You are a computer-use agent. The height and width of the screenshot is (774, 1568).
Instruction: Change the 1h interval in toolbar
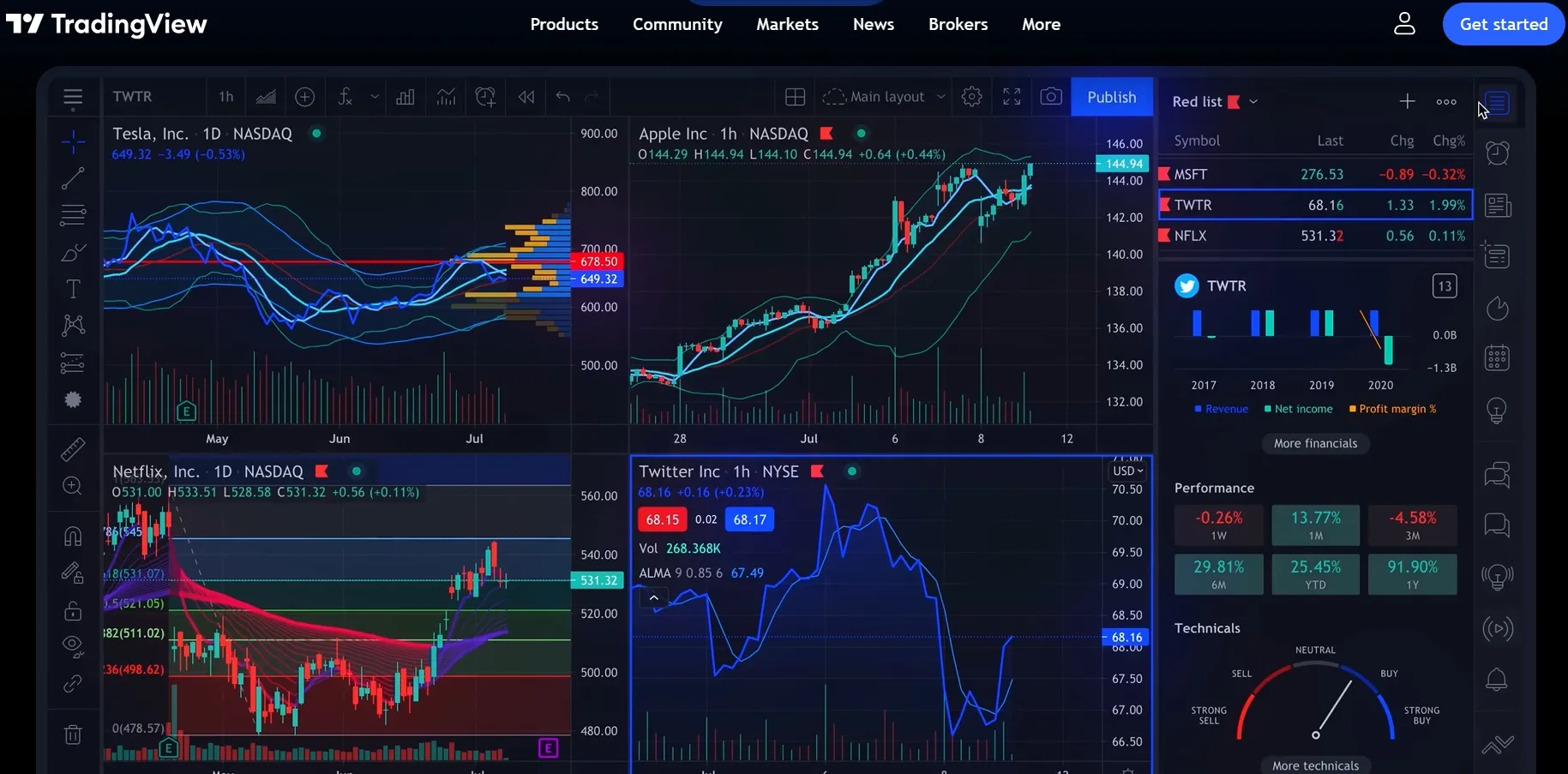(225, 97)
